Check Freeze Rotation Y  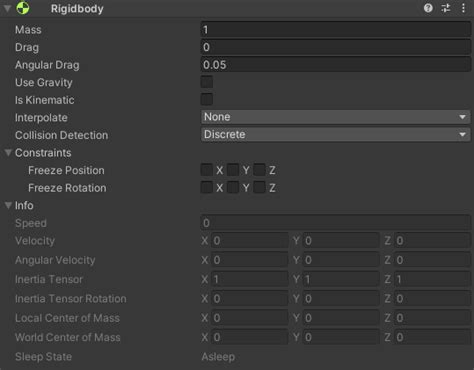[233, 187]
